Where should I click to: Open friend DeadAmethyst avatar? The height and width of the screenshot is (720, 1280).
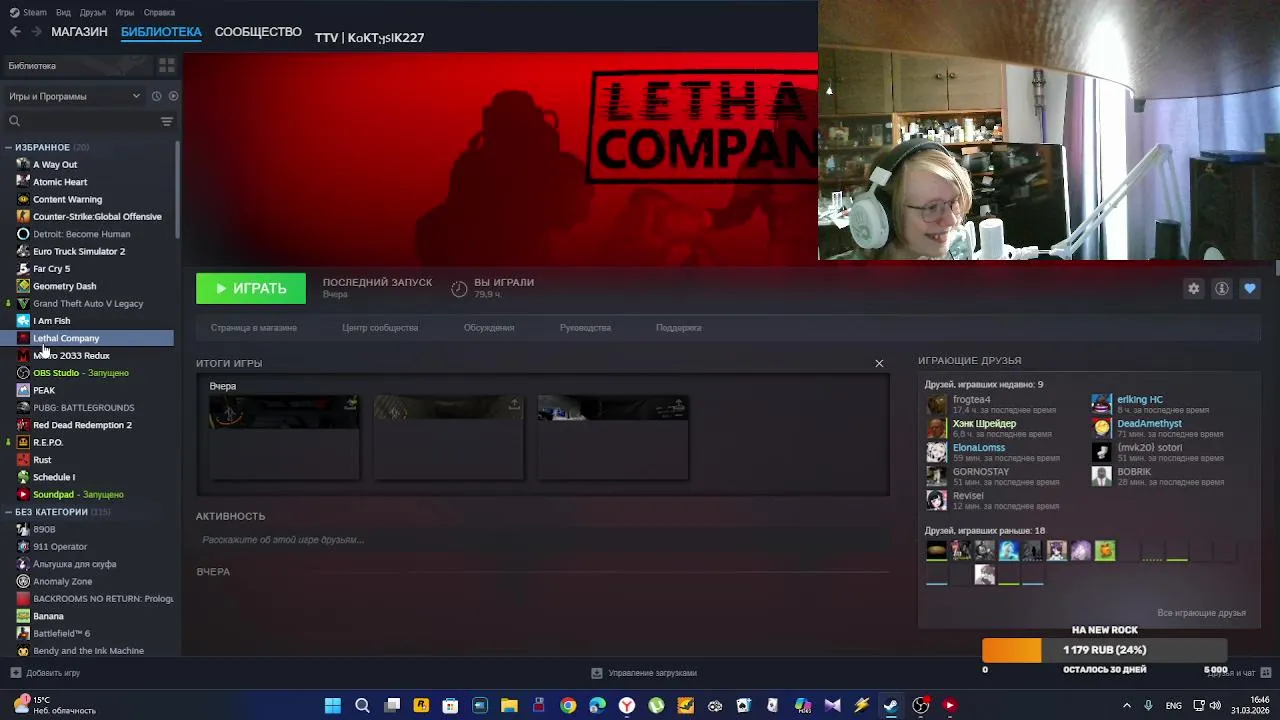1101,428
